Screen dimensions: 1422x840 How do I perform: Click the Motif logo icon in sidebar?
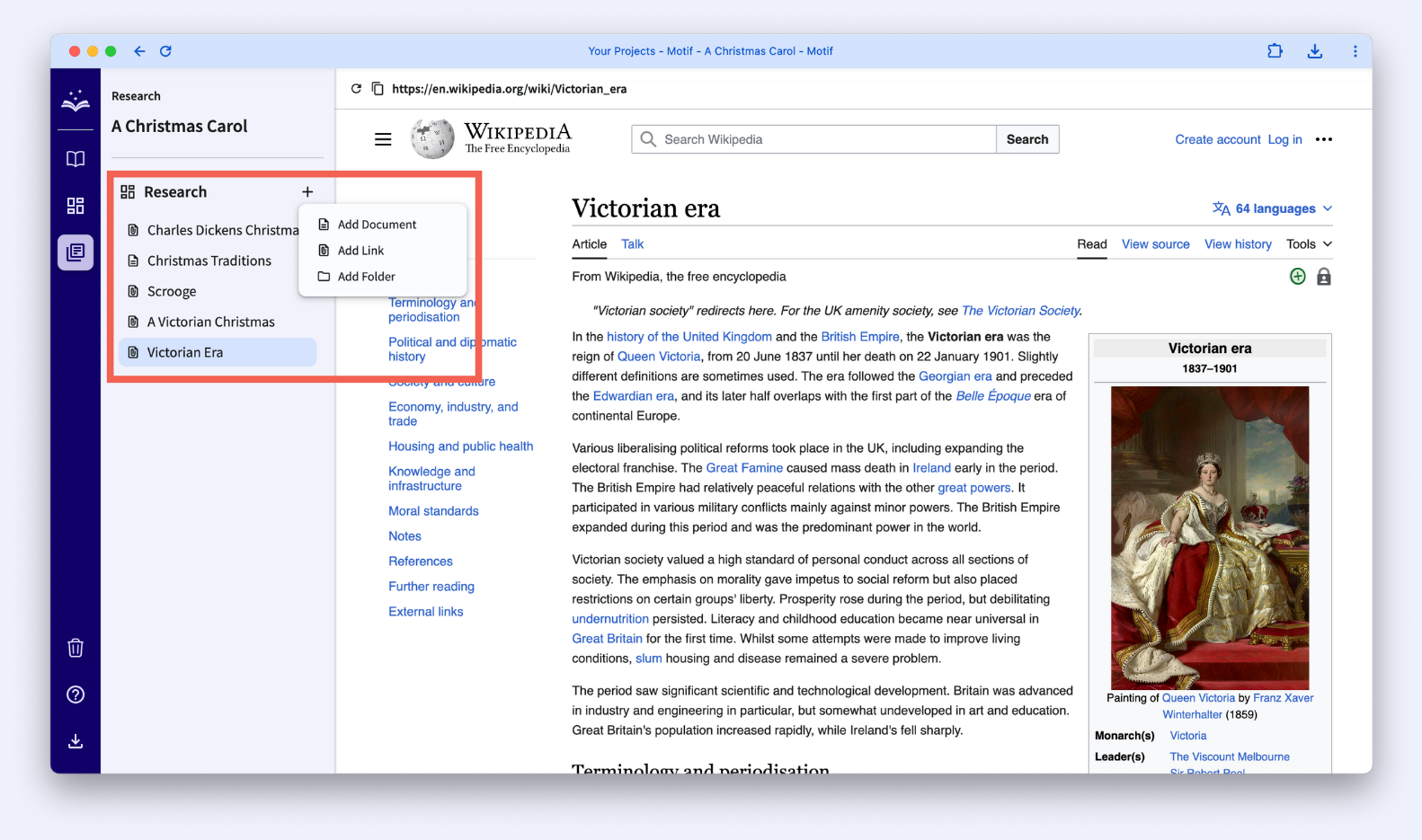(76, 101)
